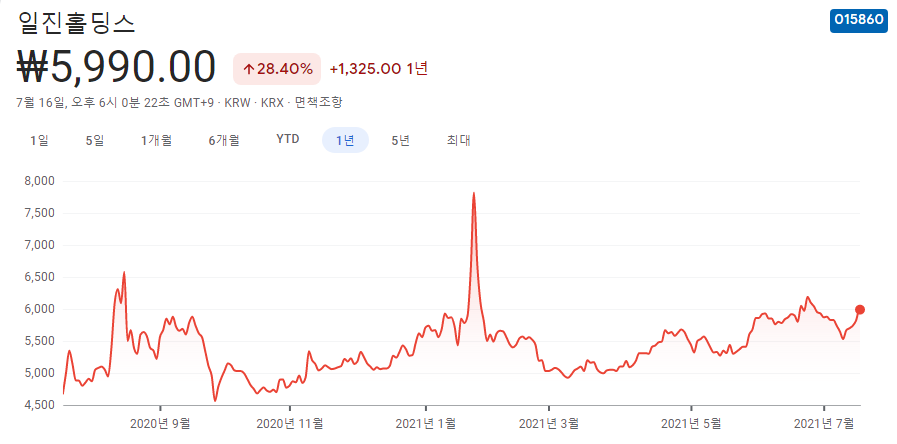The height and width of the screenshot is (444, 897).
Task: Click the 2021년 5월 x-axis label
Action: pyautogui.click(x=691, y=424)
